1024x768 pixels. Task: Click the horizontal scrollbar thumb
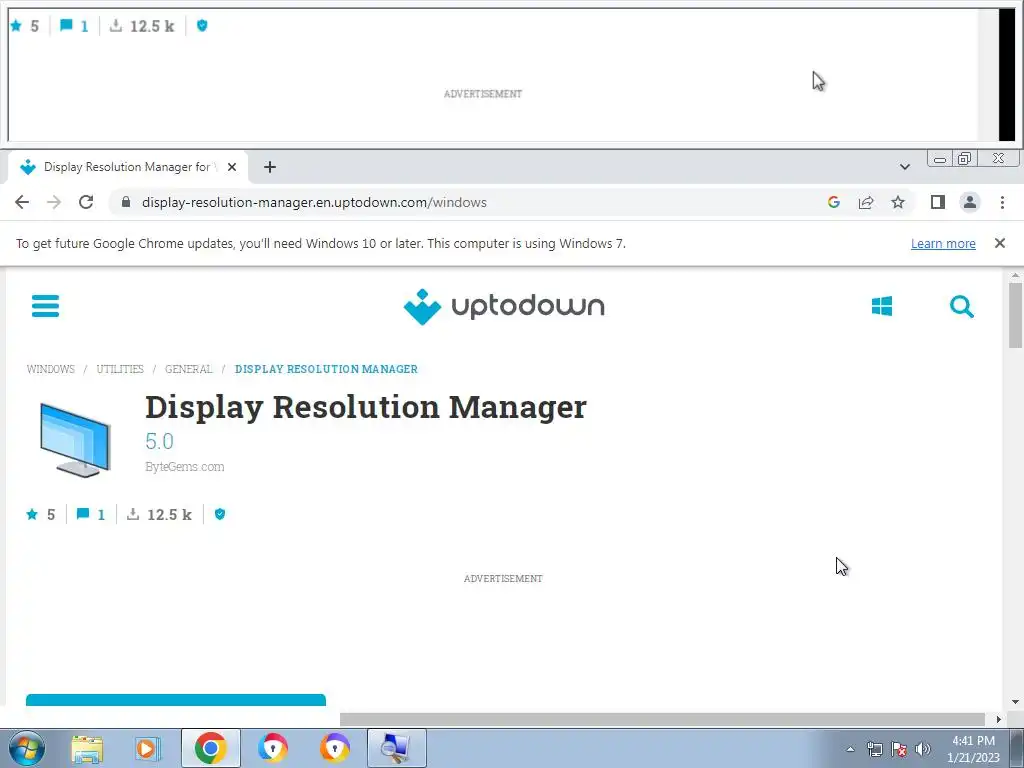[x=662, y=719]
